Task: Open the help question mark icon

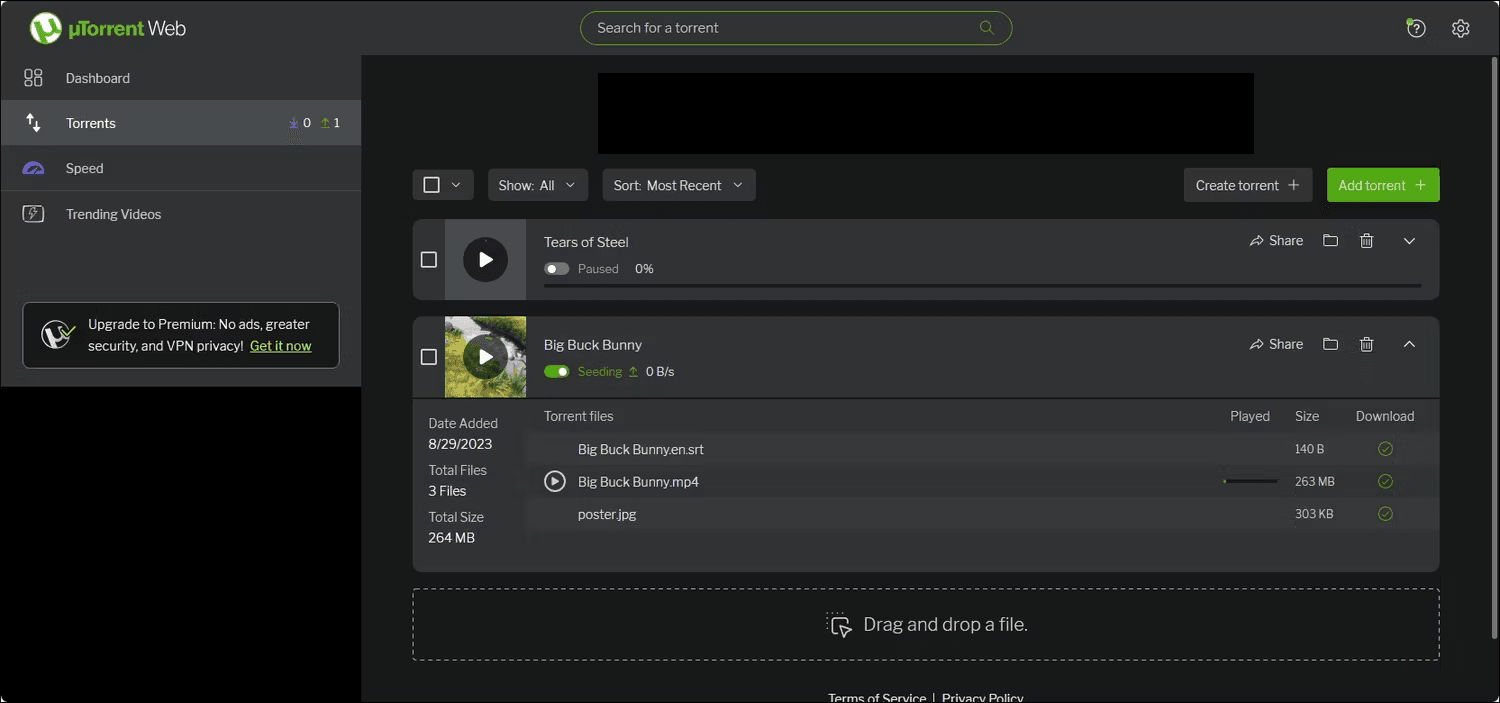Action: (1416, 28)
